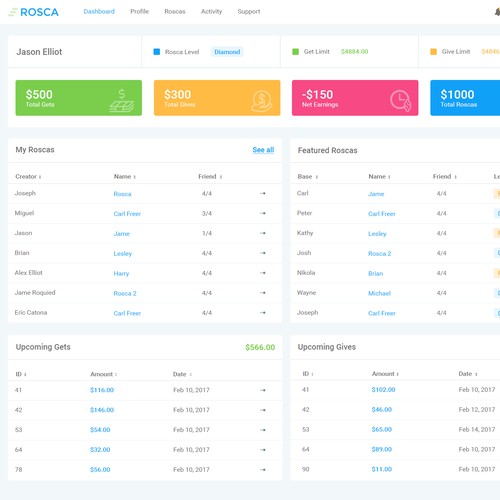Sort Featured Roscas by Name
Screen dimensions: 500x500
[379, 177]
